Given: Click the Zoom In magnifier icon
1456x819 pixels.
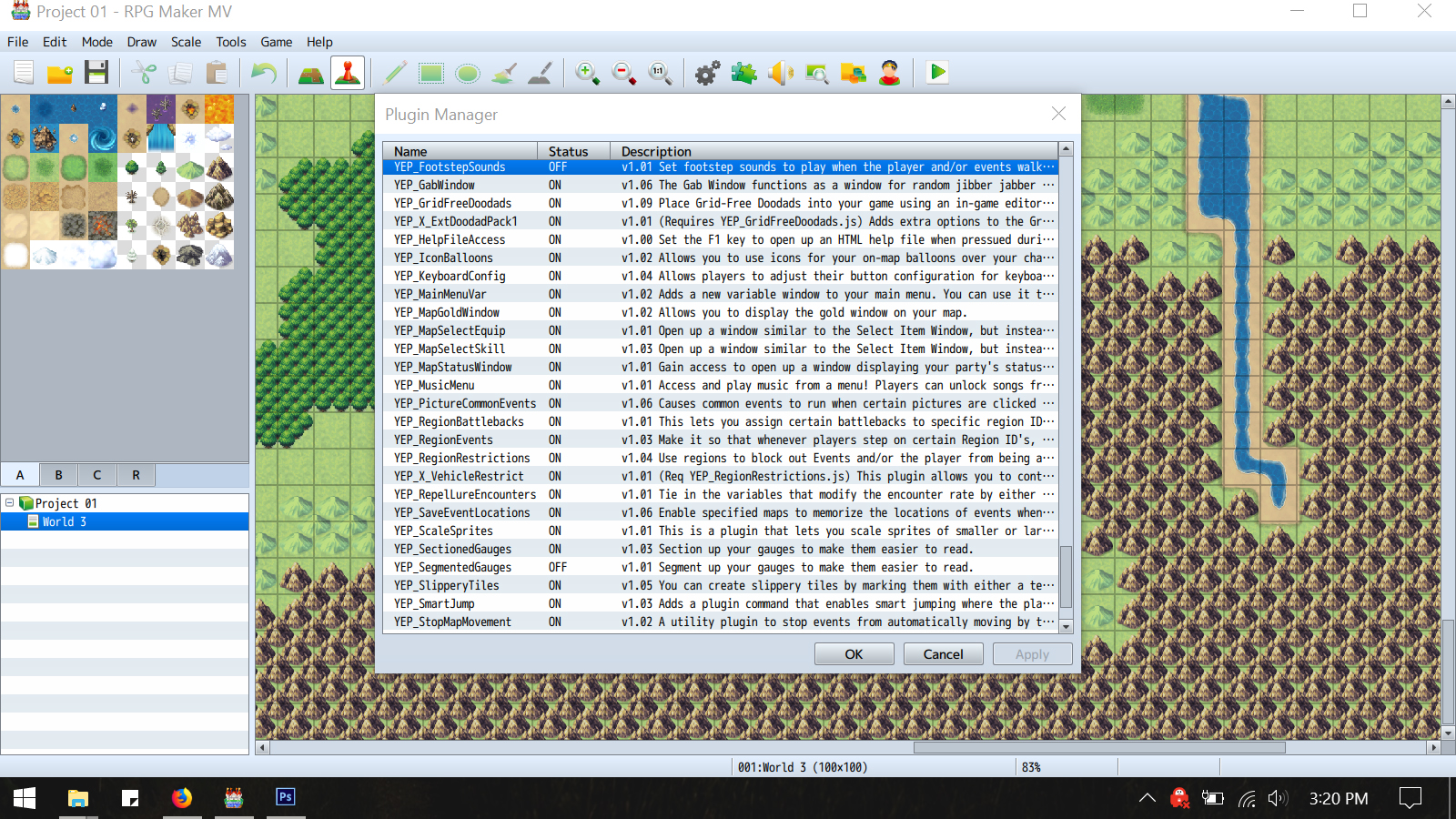Looking at the screenshot, I should point(587,73).
